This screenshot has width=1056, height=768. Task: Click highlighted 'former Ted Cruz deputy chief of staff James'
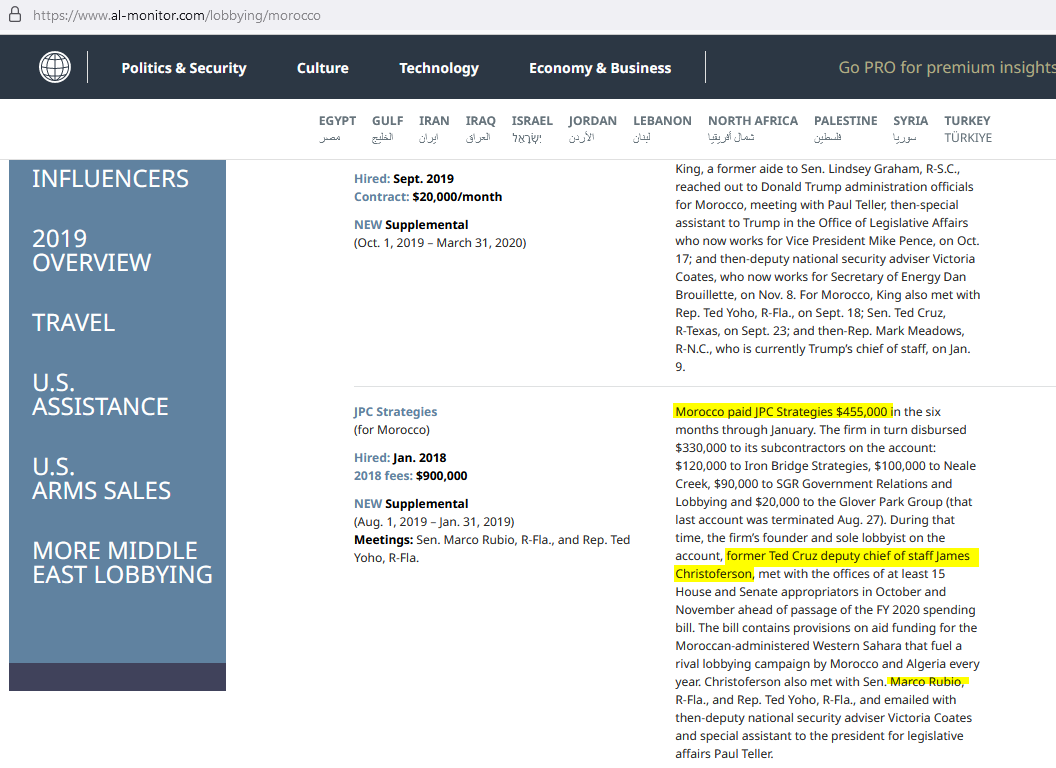click(848, 556)
